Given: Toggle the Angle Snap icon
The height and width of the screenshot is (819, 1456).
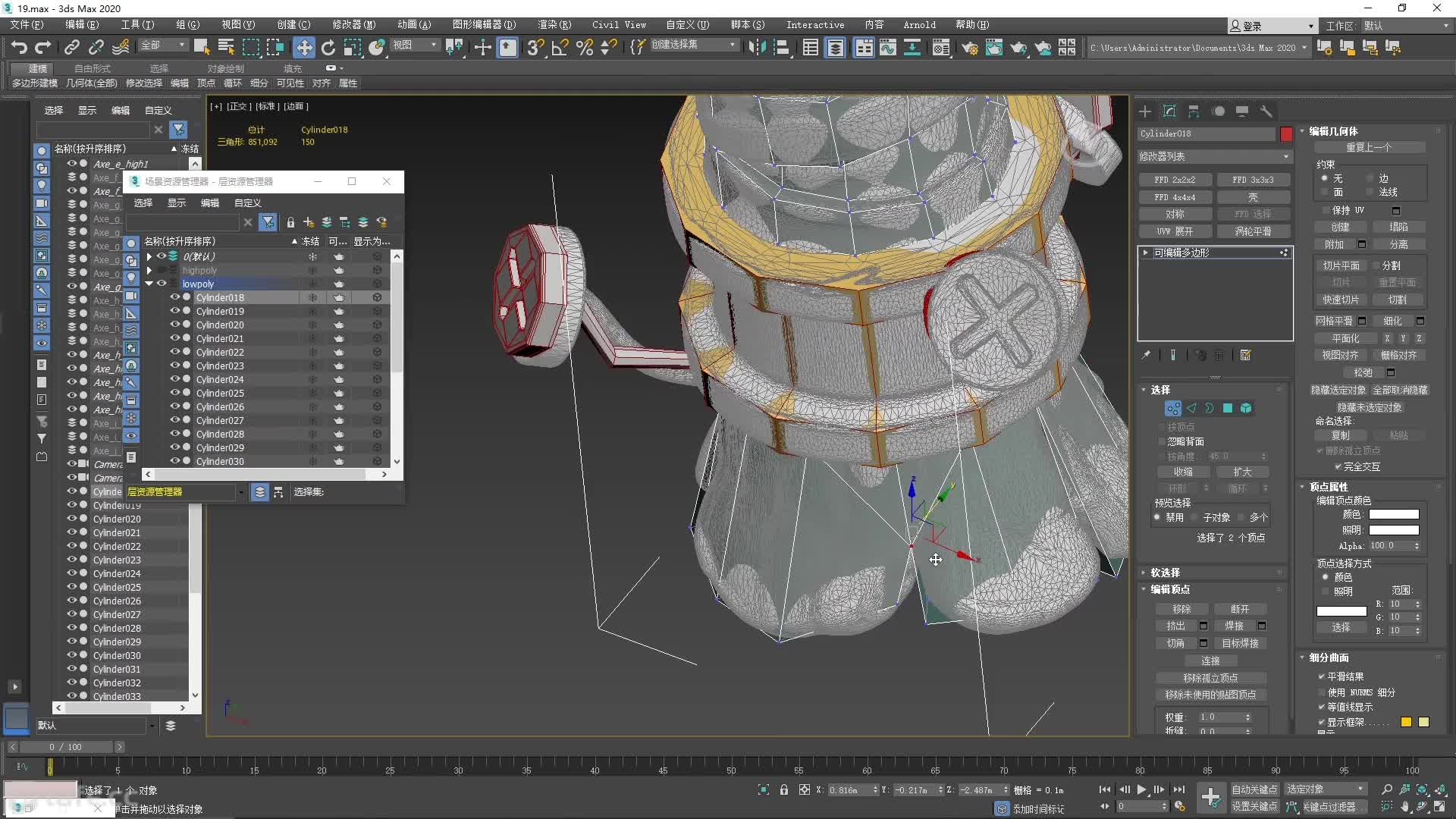Looking at the screenshot, I should [x=560, y=48].
